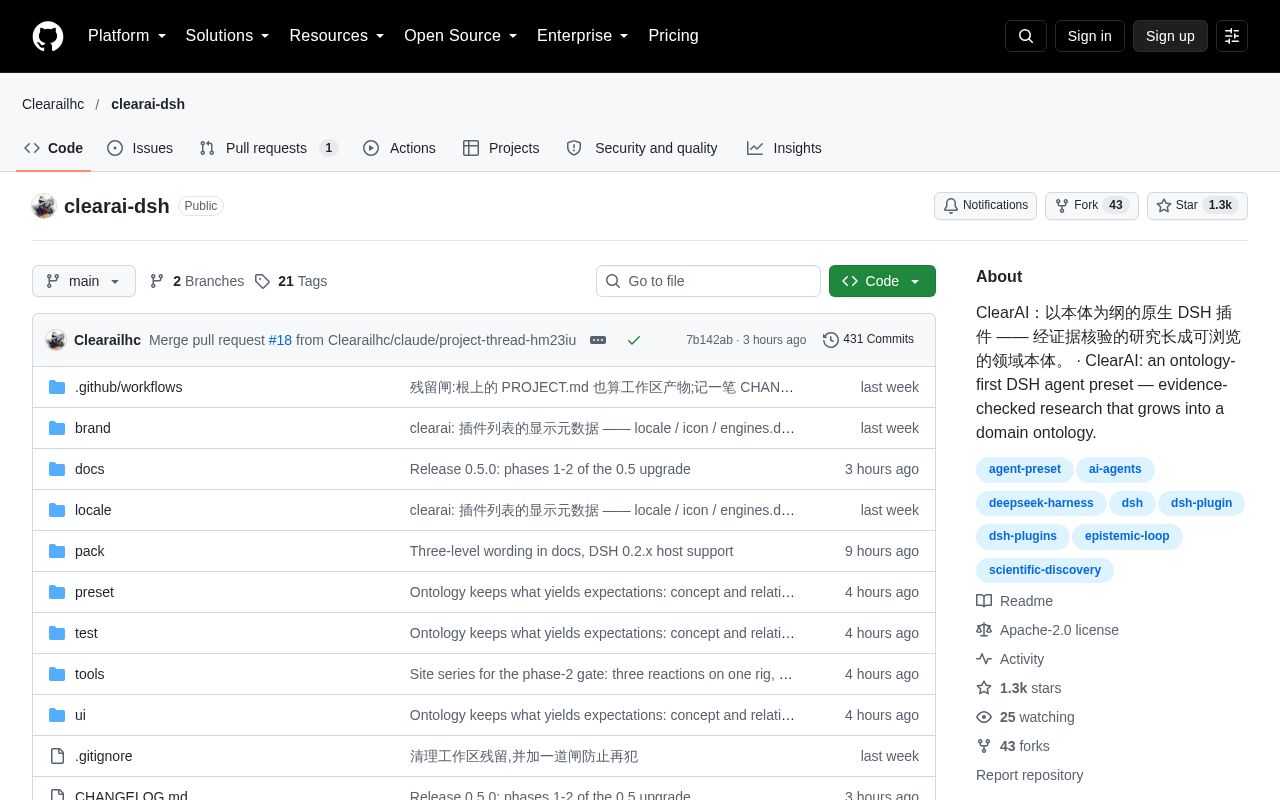Click the Clearailhc avatar next to the repo title
Viewport: 1280px width, 800px height.
click(44, 206)
